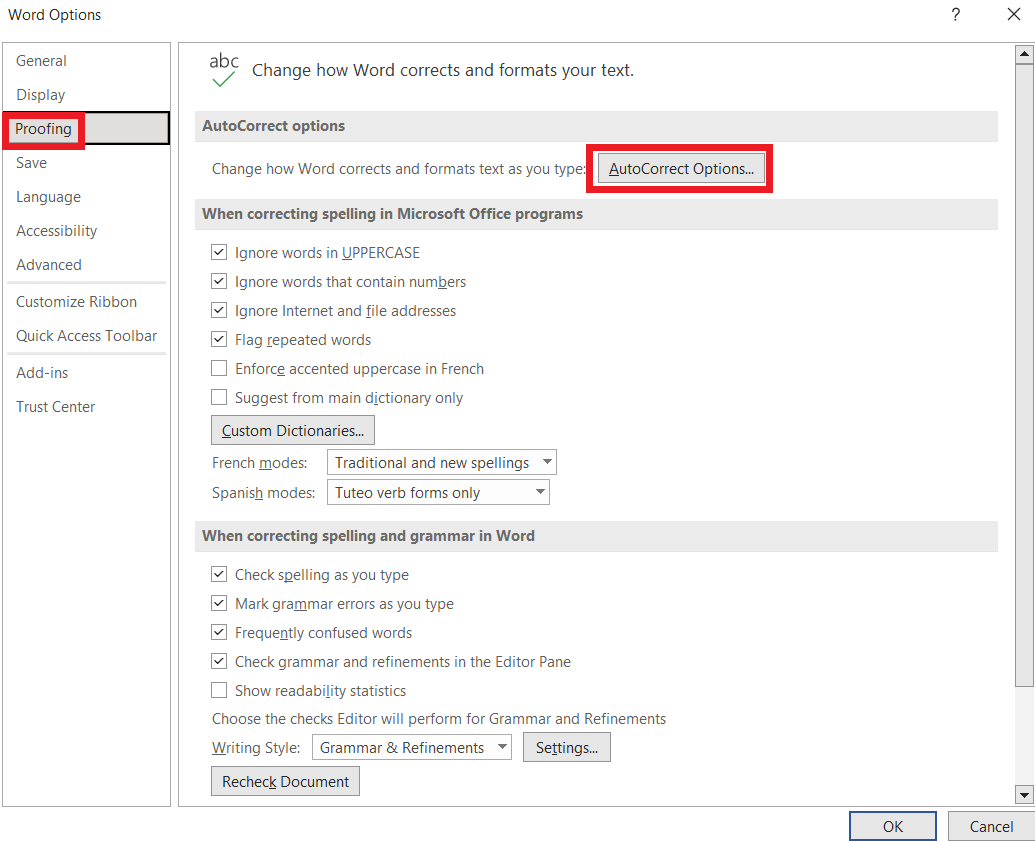Image resolution: width=1035 pixels, height=841 pixels.
Task: Open the Display options category
Action: point(40,95)
